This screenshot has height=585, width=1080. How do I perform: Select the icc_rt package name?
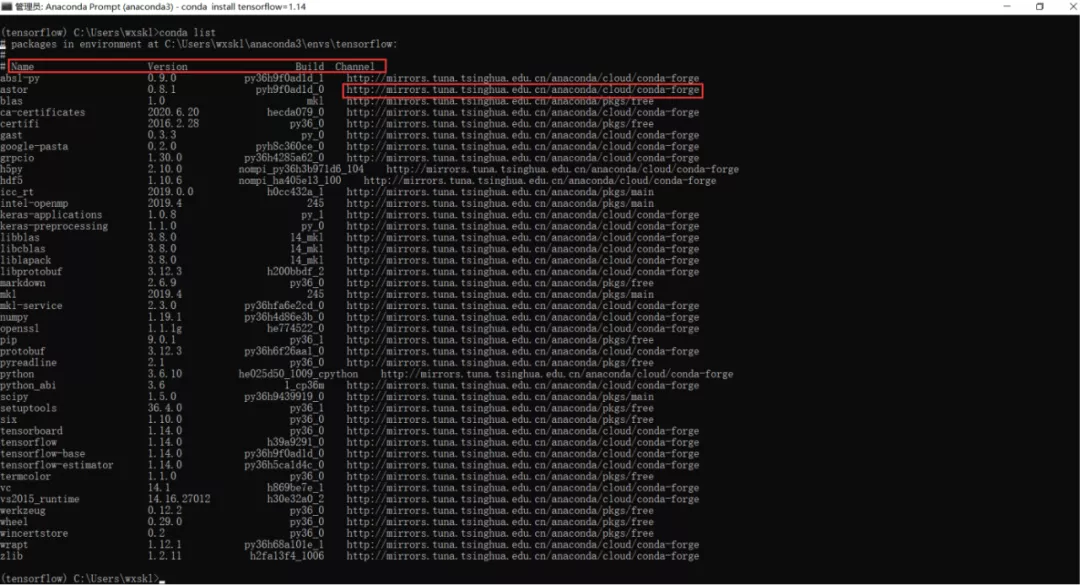(17, 192)
